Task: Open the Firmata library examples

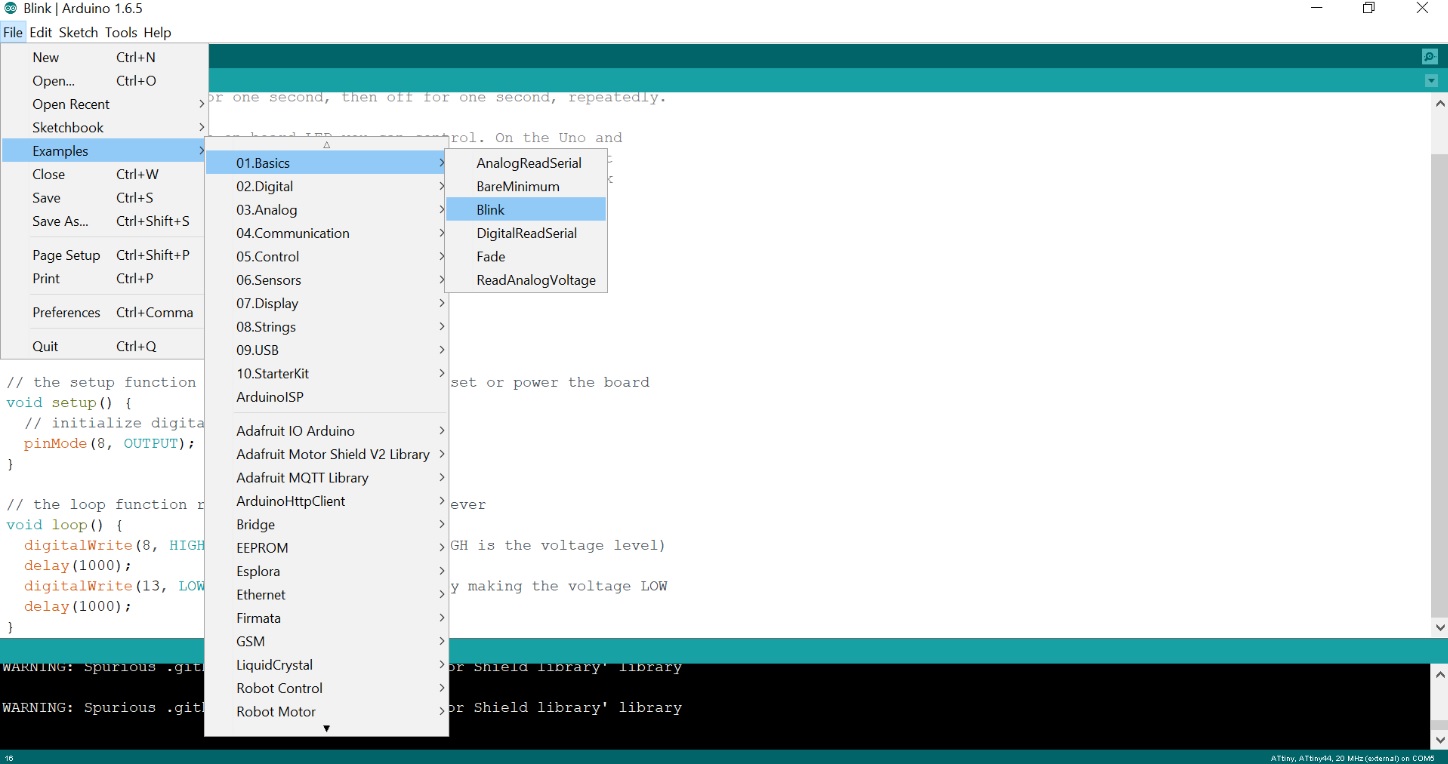Action: pyautogui.click(x=326, y=618)
